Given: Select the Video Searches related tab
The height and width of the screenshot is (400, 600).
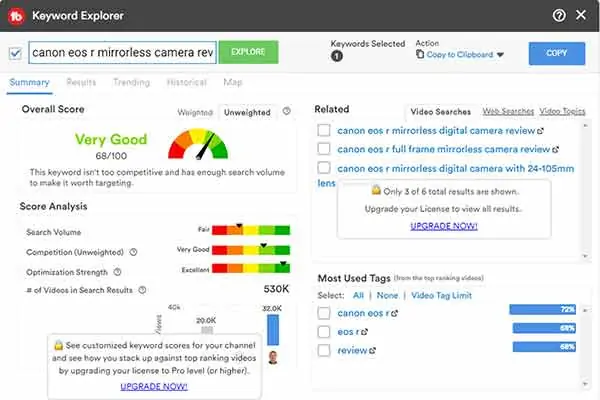Looking at the screenshot, I should [x=440, y=112].
